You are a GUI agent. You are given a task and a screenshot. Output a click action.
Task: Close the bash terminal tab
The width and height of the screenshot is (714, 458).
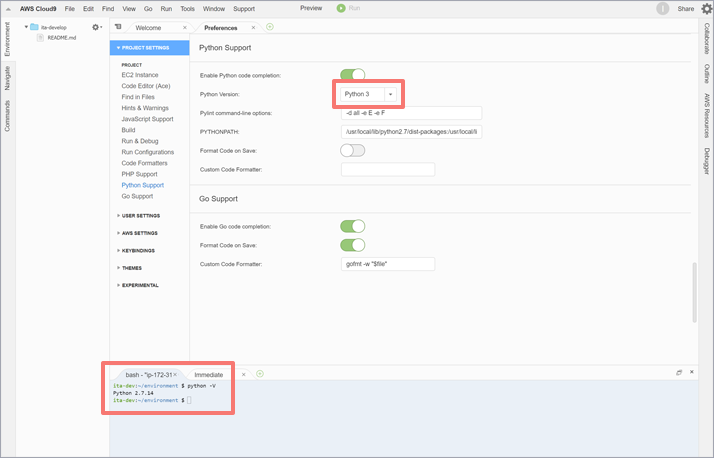click(x=175, y=375)
